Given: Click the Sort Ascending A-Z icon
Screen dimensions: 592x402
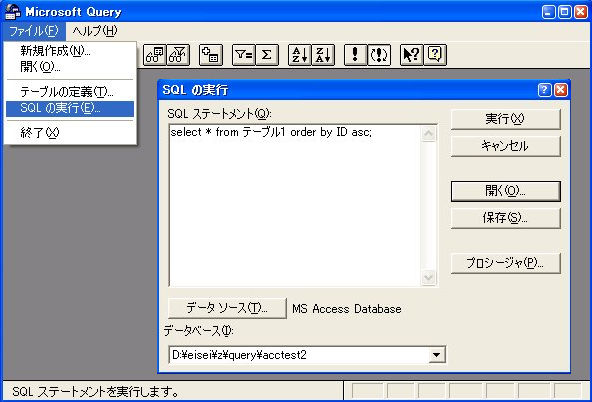Looking at the screenshot, I should click(x=300, y=55).
